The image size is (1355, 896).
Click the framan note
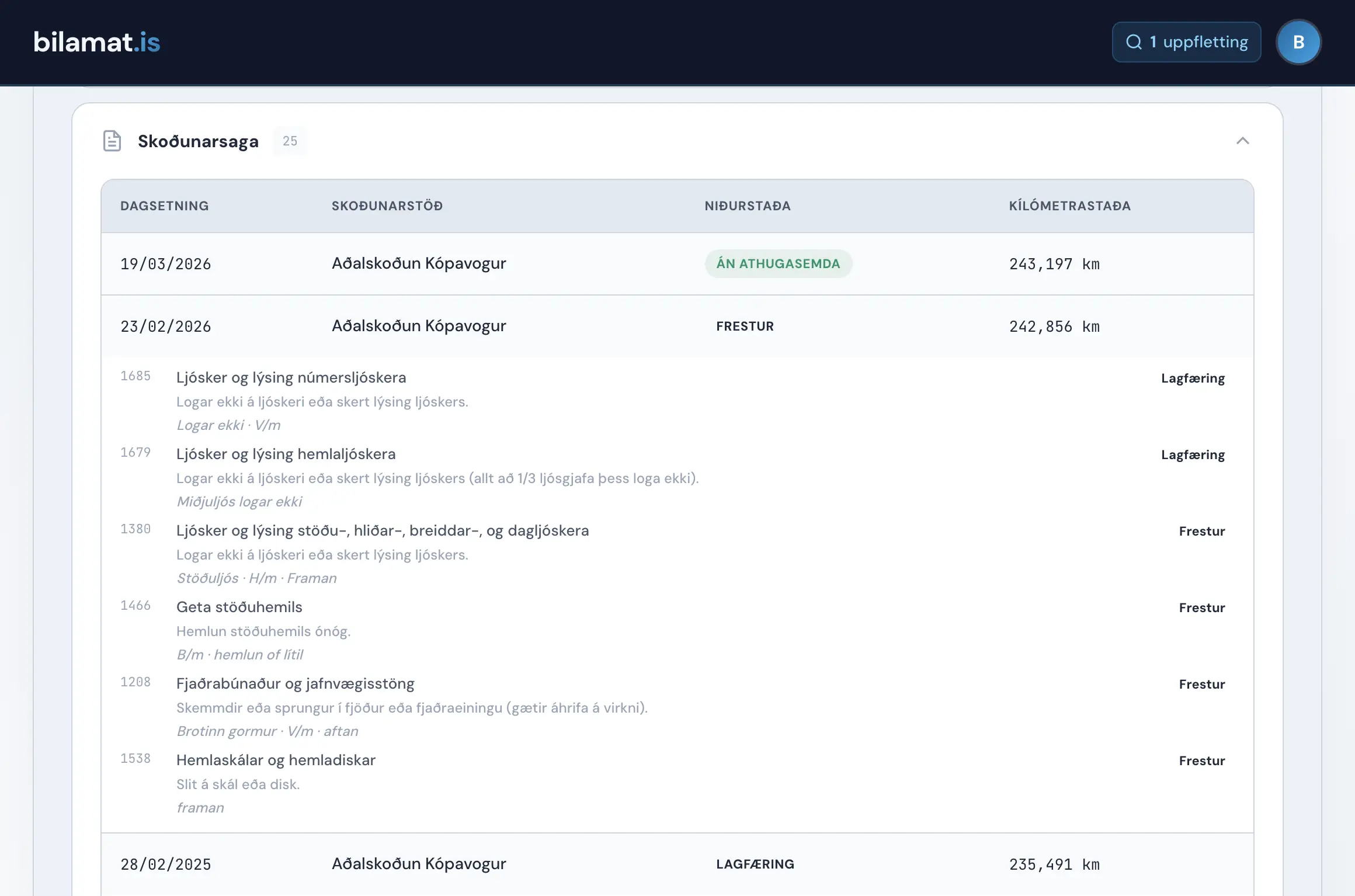[200, 808]
